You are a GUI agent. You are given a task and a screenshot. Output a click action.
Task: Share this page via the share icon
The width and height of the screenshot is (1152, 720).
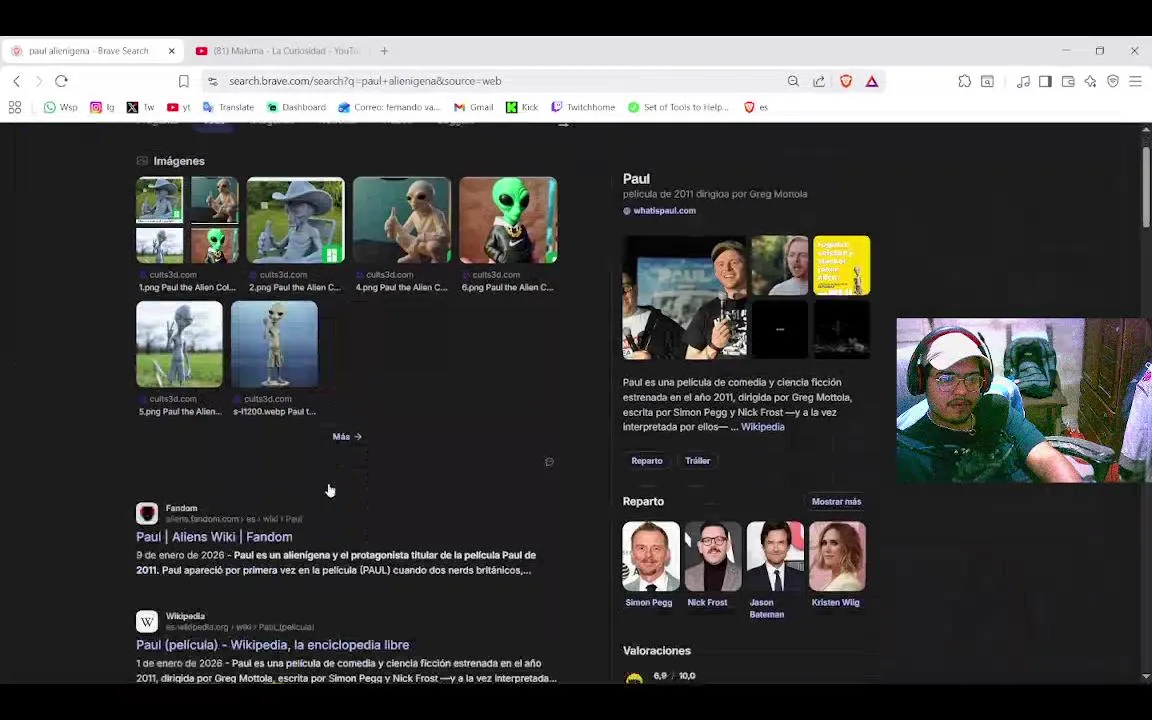click(x=818, y=81)
